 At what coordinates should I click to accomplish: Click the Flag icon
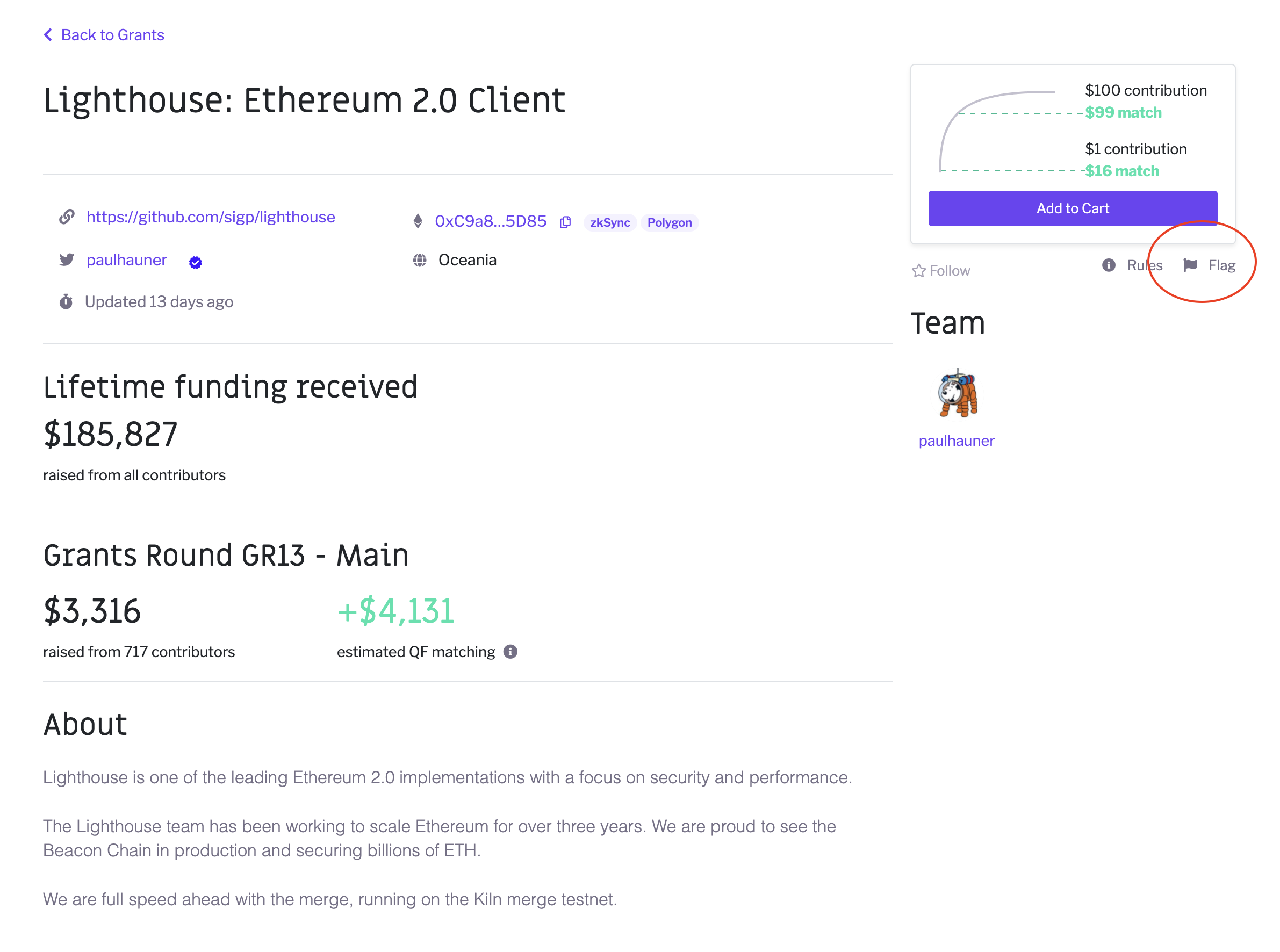(1190, 265)
